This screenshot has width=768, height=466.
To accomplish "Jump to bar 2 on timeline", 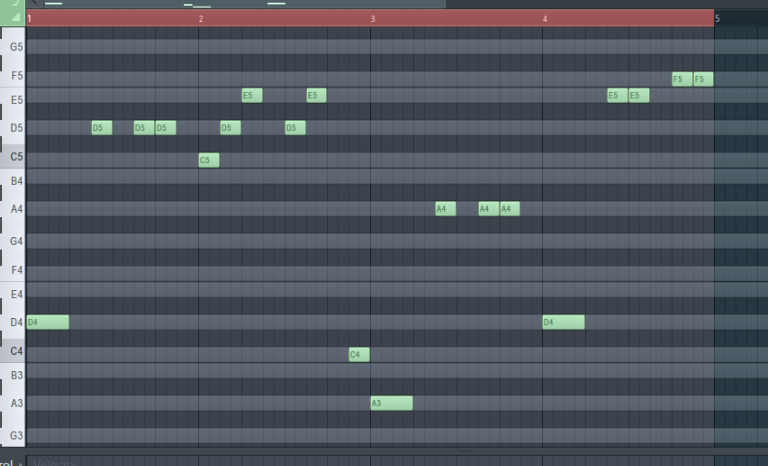I will pos(201,19).
